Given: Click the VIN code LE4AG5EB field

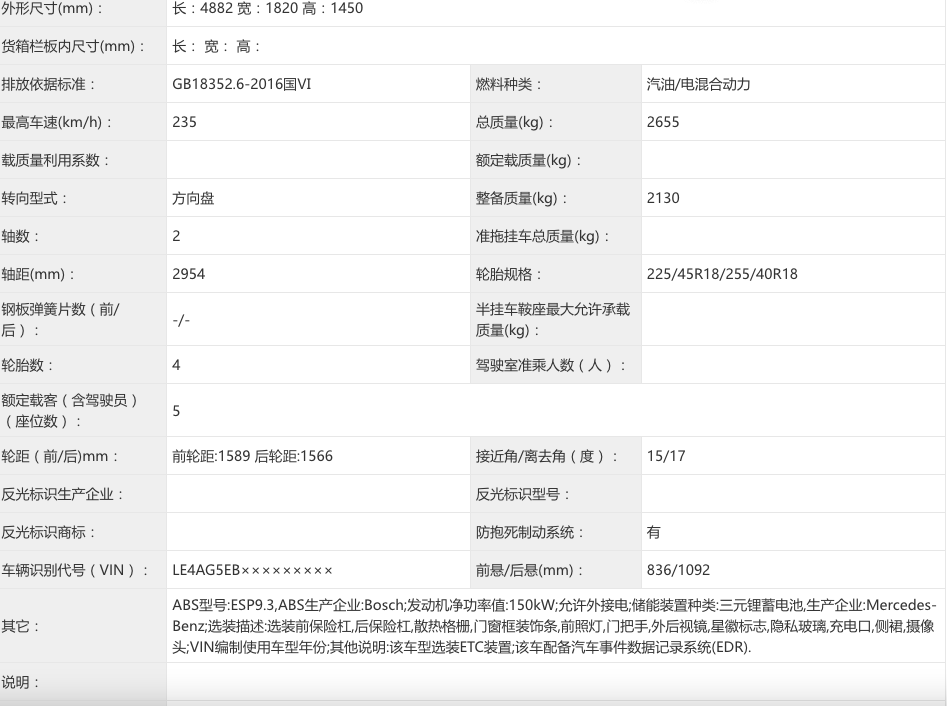Looking at the screenshot, I should pyautogui.click(x=252, y=570).
